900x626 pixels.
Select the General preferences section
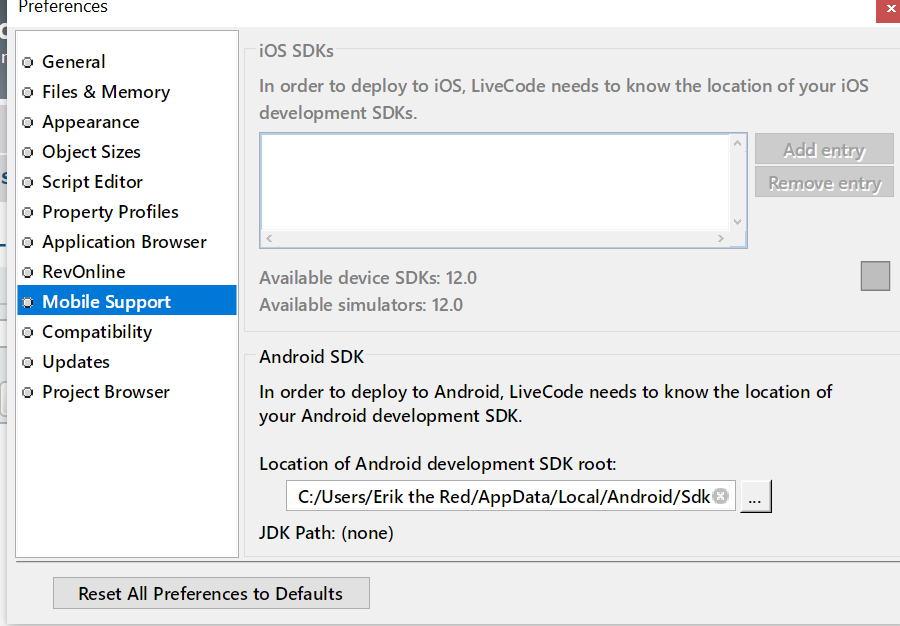73,62
